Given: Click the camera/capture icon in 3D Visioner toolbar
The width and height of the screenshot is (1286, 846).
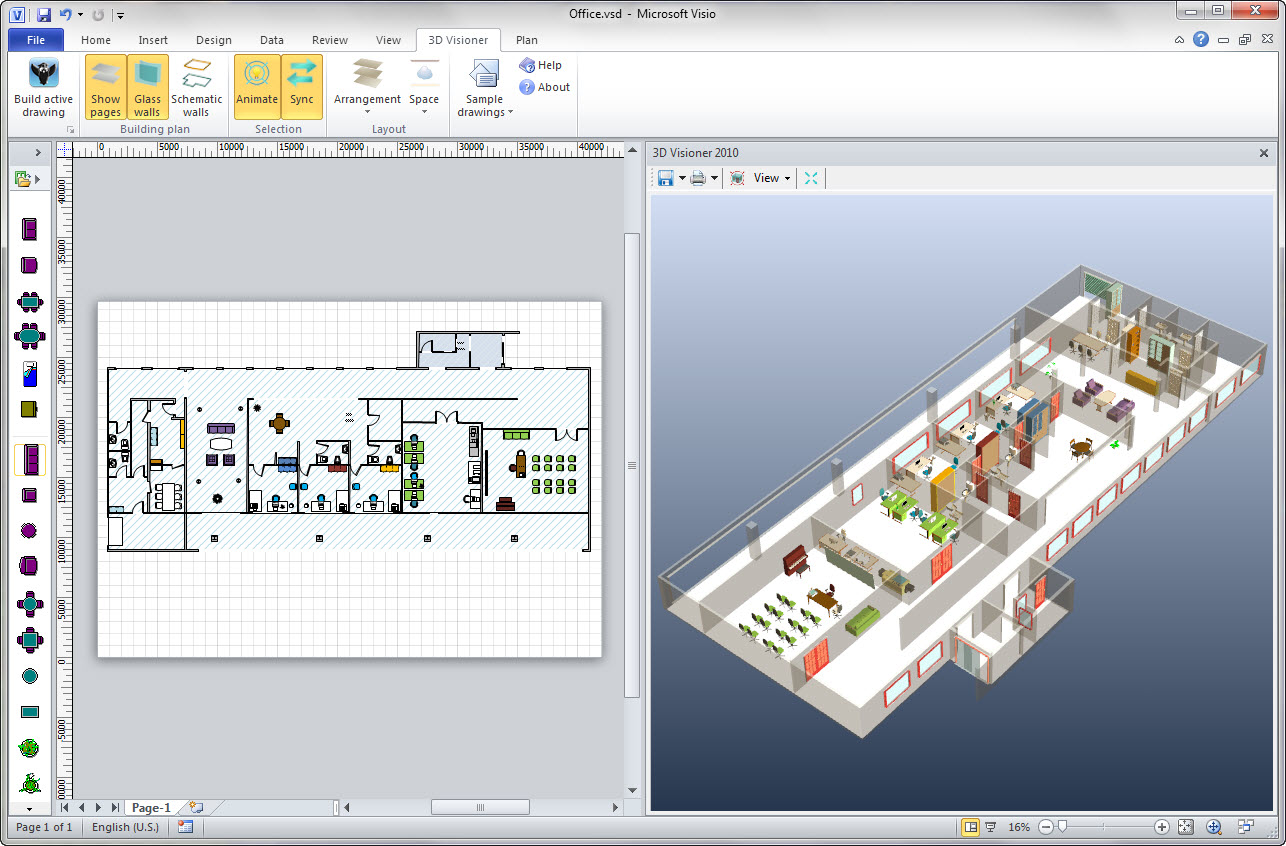Looking at the screenshot, I should tap(737, 178).
